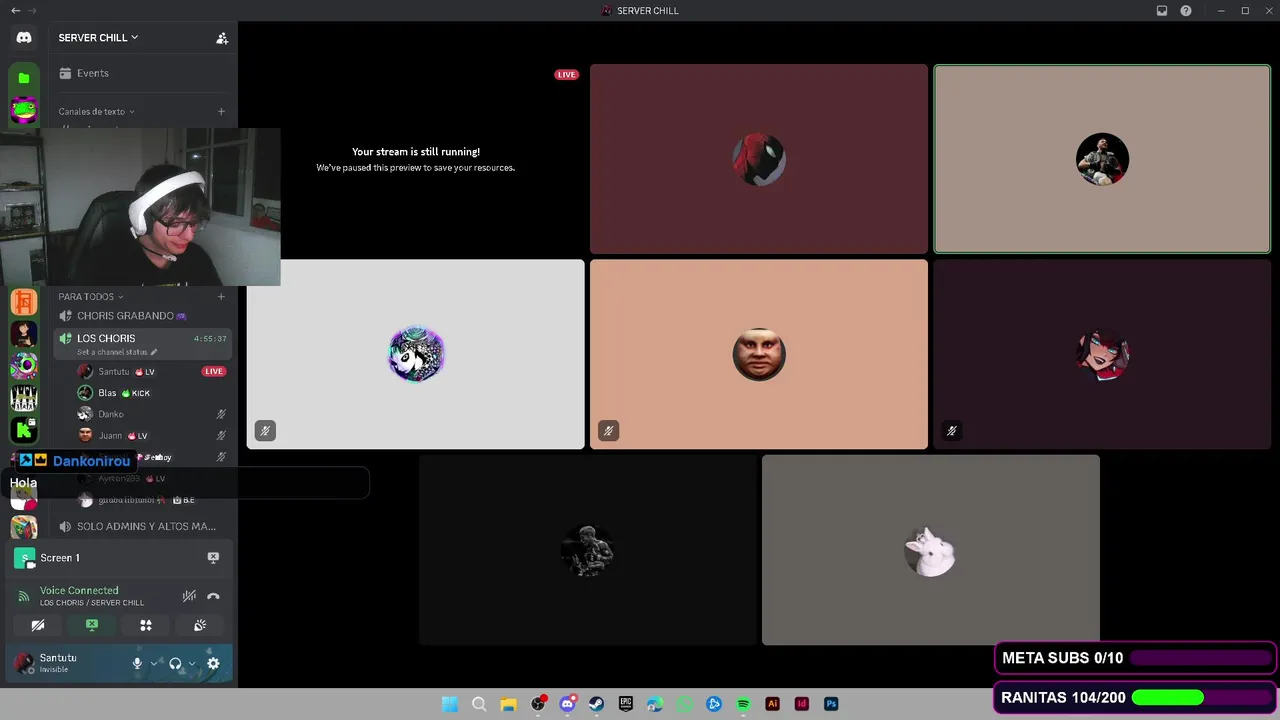Turn on camera button

click(x=38, y=625)
